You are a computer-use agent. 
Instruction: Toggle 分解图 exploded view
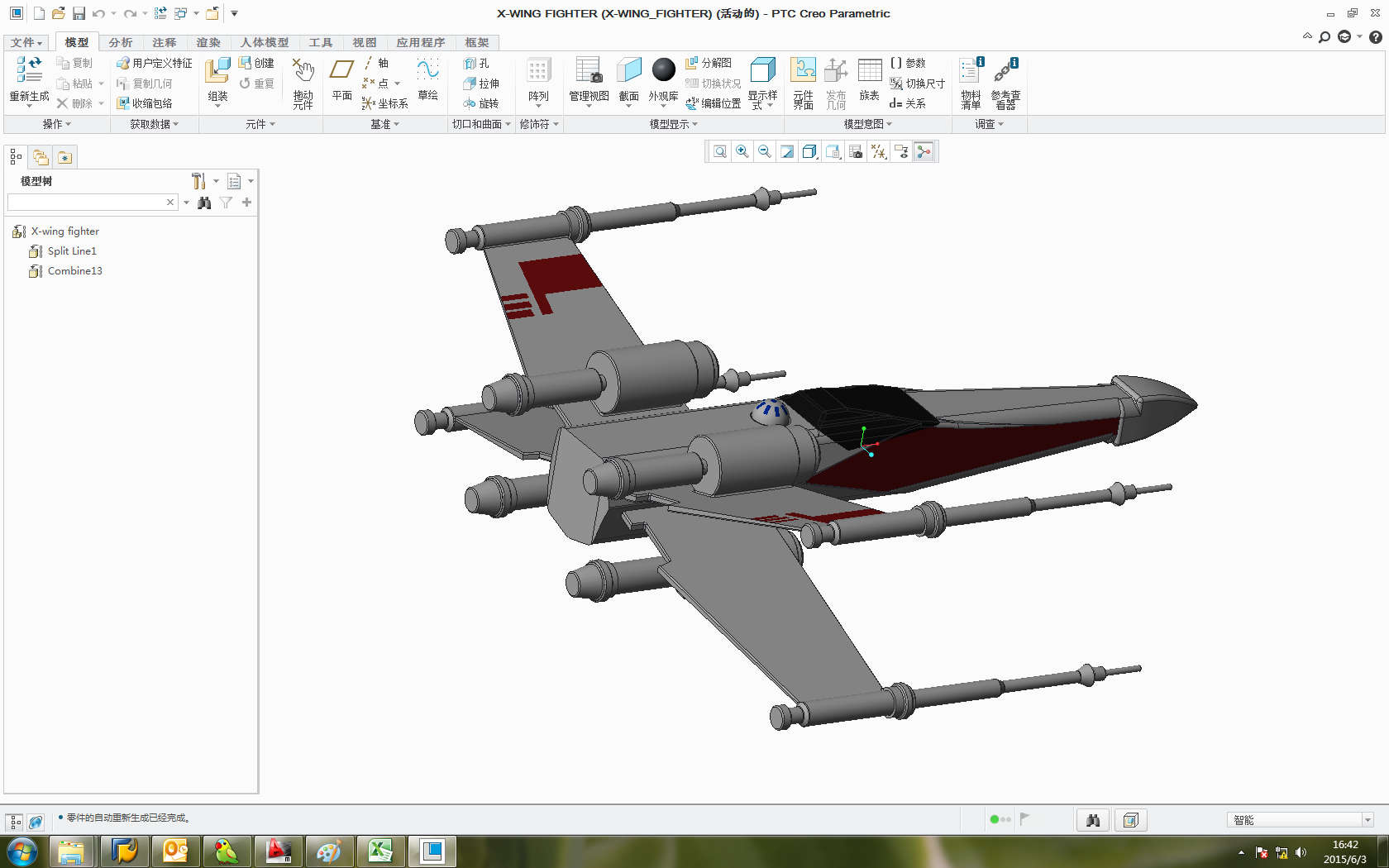709,63
